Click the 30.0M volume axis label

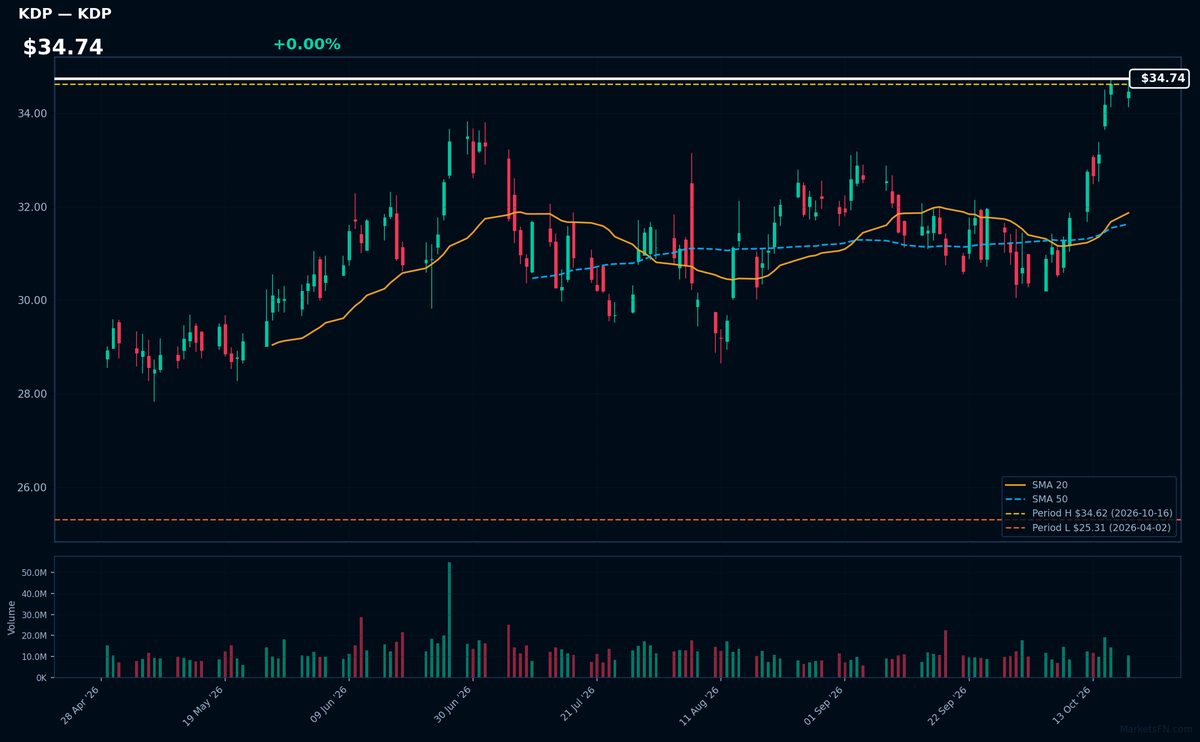click(x=34, y=615)
